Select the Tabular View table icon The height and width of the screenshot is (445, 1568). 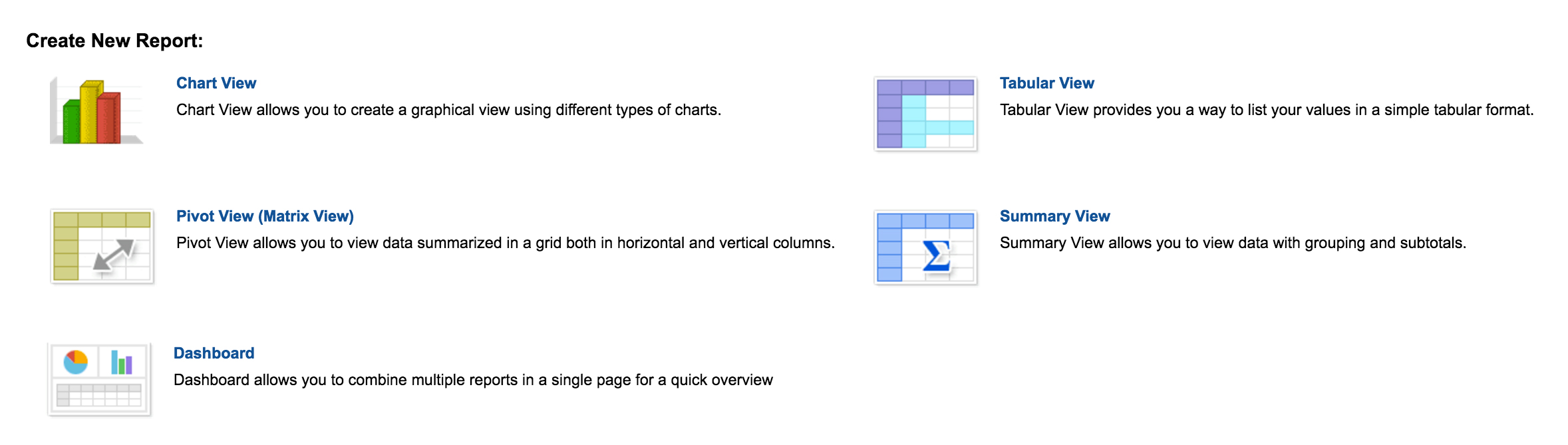point(925,114)
